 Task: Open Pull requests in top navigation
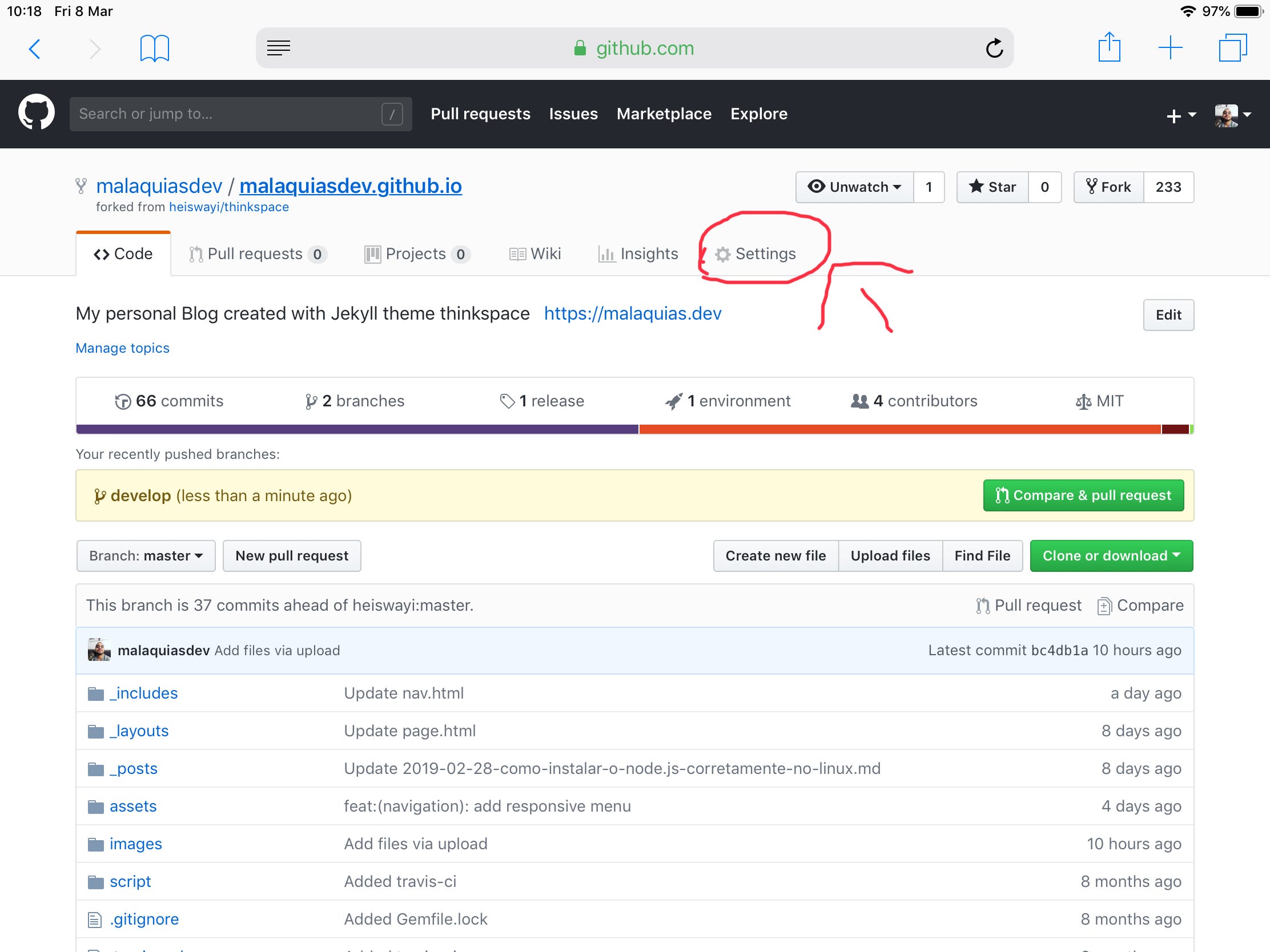tap(481, 114)
